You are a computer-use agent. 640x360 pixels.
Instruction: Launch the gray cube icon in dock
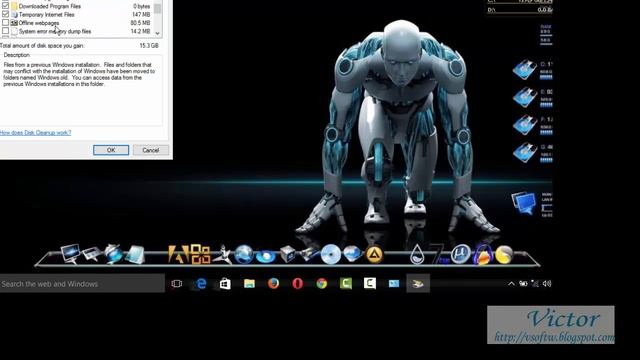click(288, 254)
